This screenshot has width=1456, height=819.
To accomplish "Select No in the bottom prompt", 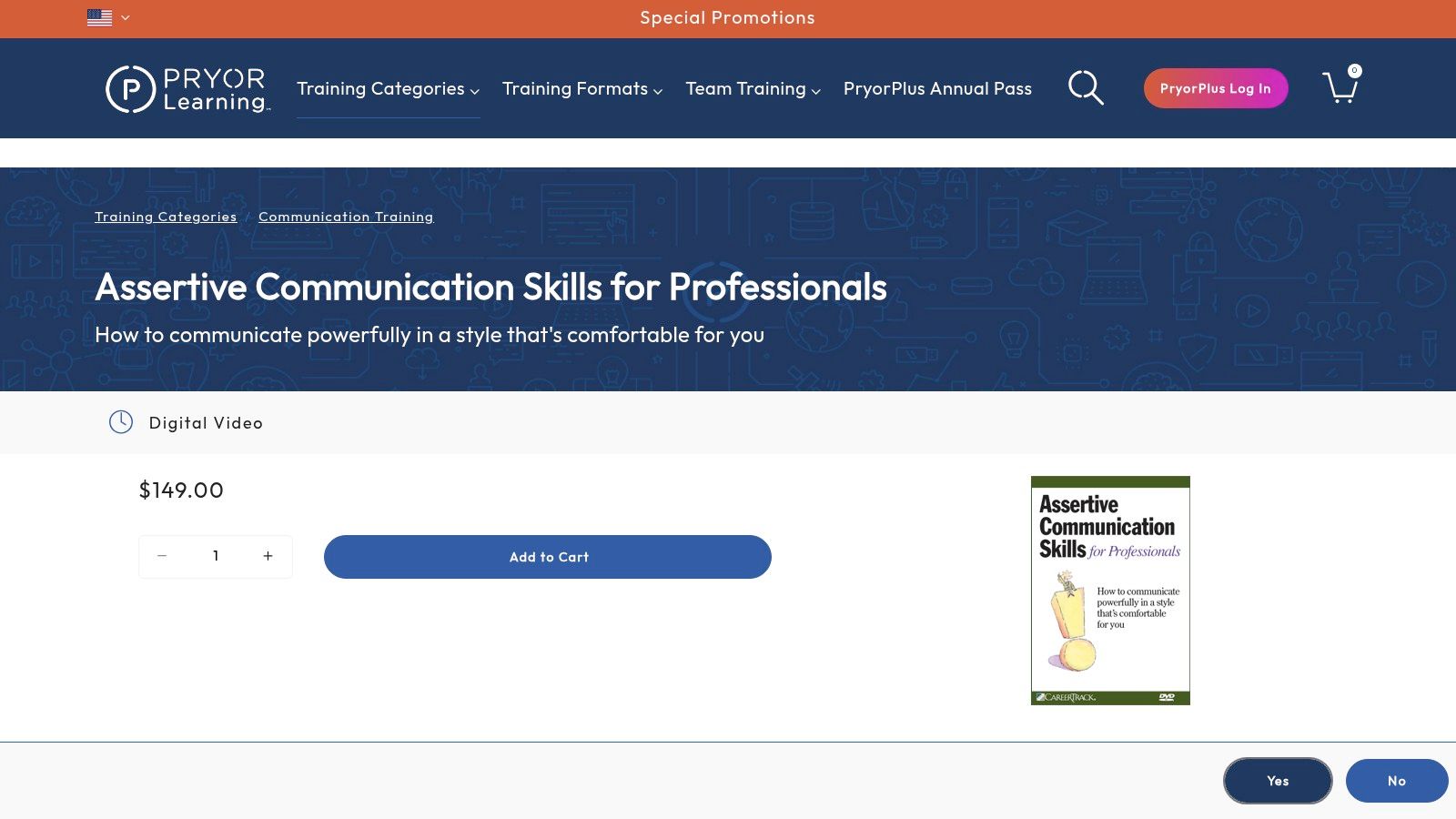I will point(1397,780).
